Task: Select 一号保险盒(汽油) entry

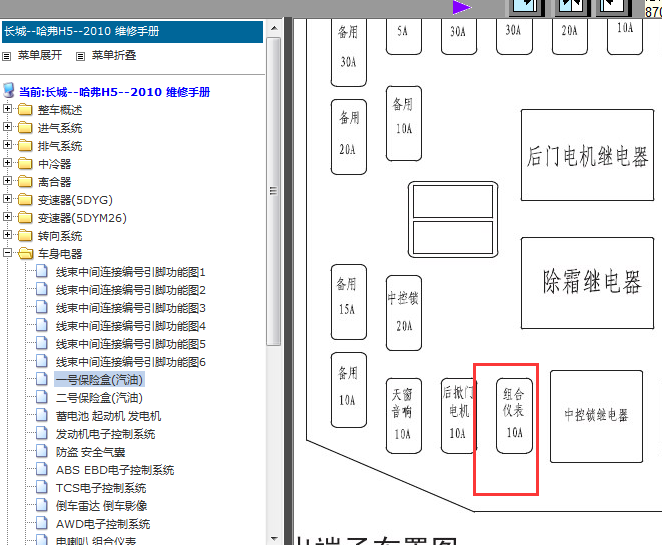Action: (99, 380)
